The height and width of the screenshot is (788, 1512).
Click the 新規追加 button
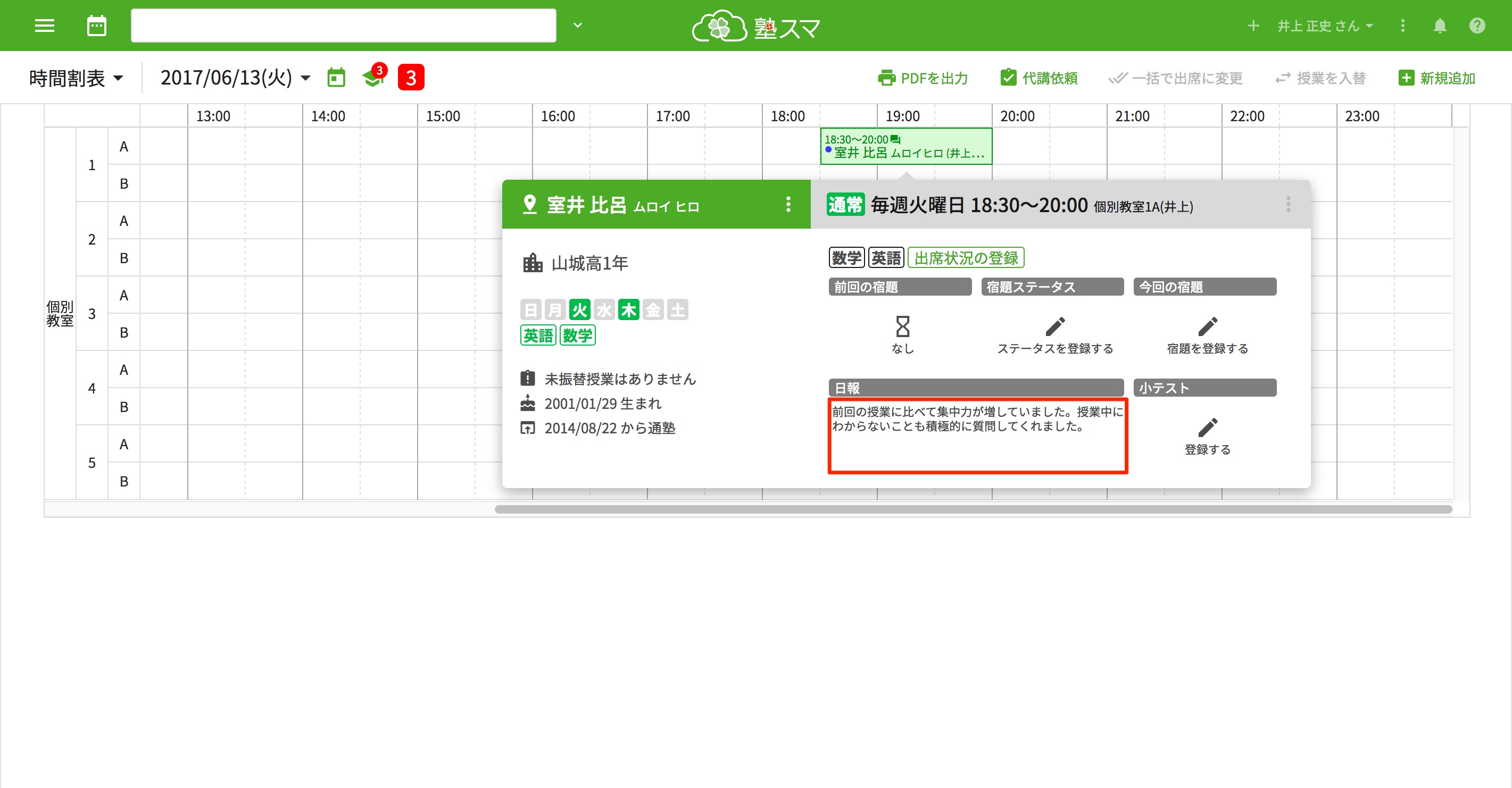pyautogui.click(x=1437, y=78)
